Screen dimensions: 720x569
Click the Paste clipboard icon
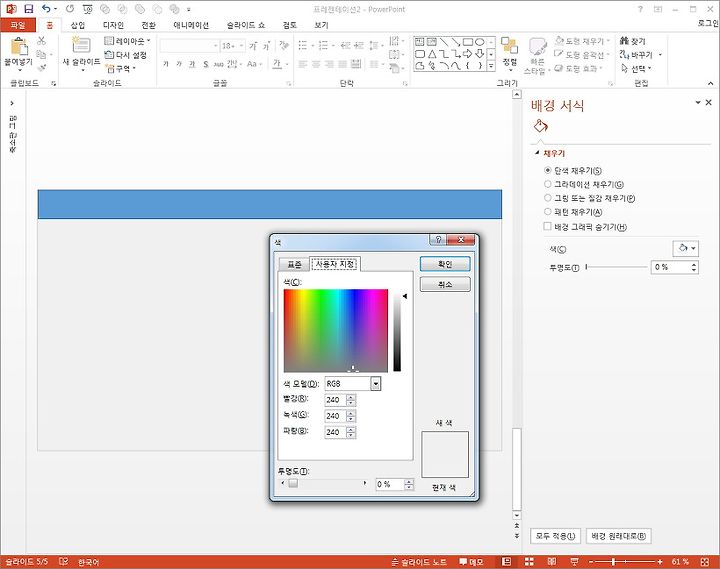(19, 47)
